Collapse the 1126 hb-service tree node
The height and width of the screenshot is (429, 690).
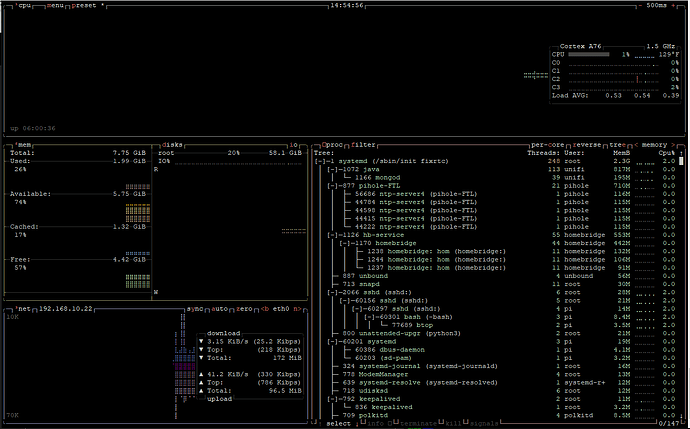click(333, 234)
